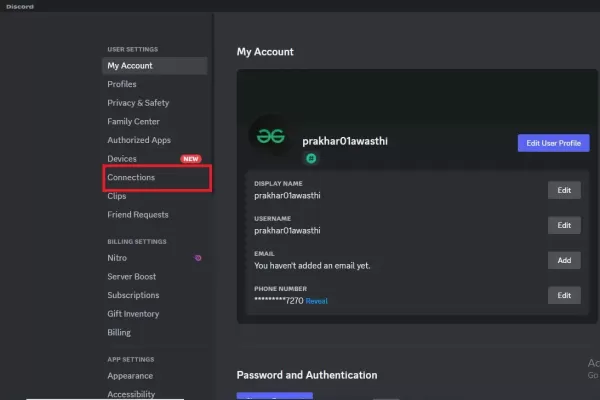This screenshot has height=400, width=600.
Task: Edit the phone number
Action: 564,296
